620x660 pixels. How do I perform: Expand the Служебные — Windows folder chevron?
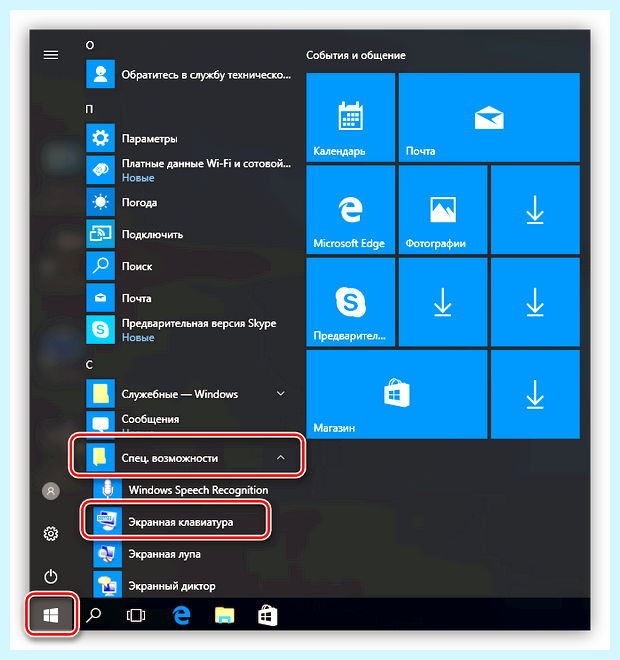tap(280, 394)
